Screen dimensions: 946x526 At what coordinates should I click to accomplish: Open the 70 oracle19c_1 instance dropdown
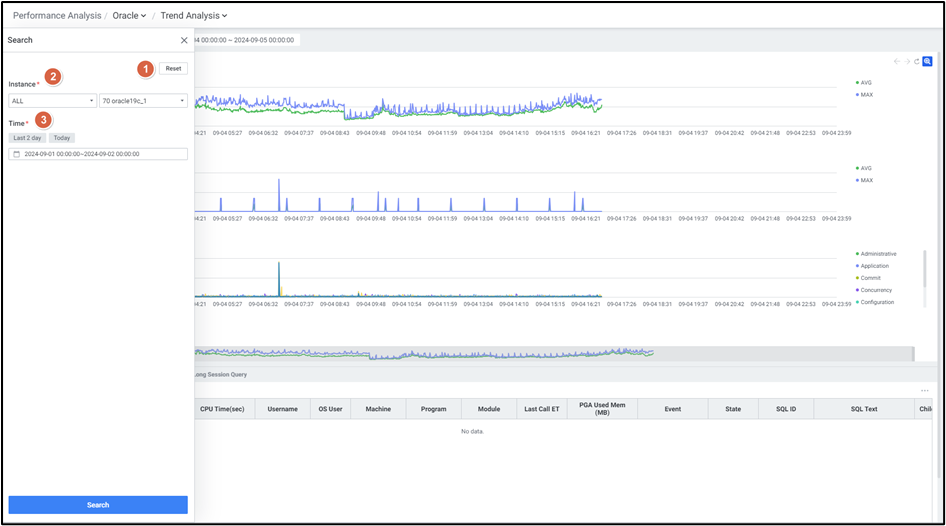(143, 101)
